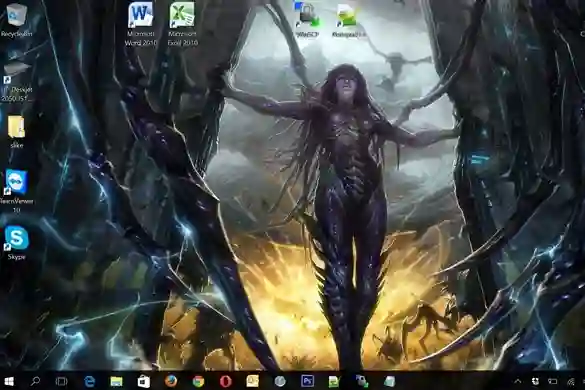Click the battery icon in the tray
The height and width of the screenshot is (390, 585).
tap(553, 381)
